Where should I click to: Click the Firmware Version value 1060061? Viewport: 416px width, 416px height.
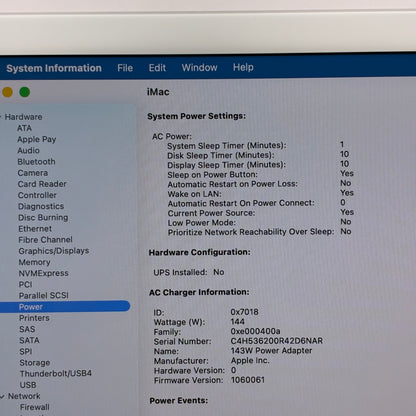click(x=248, y=380)
